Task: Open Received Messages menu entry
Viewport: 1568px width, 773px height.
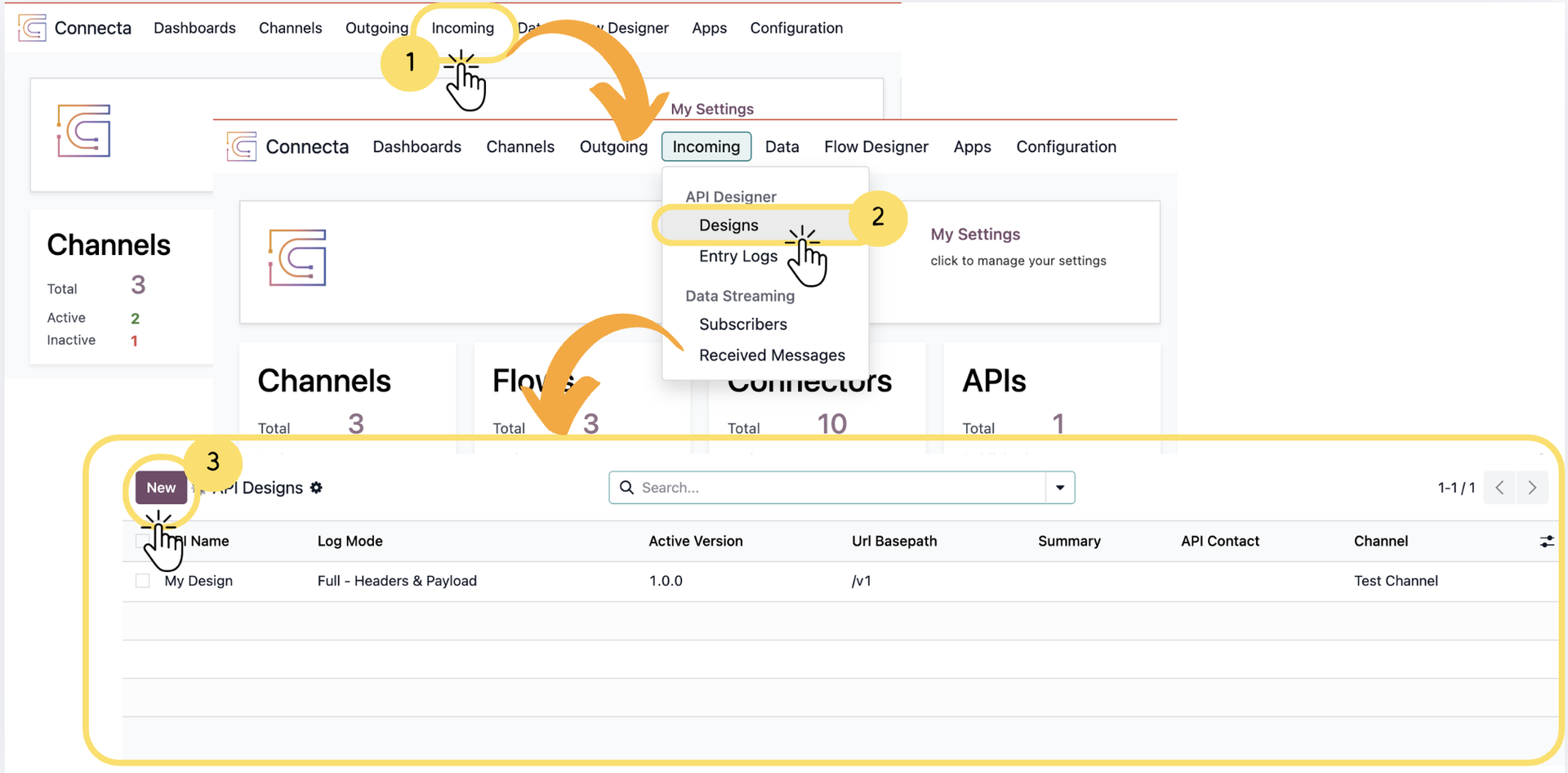Action: (771, 355)
